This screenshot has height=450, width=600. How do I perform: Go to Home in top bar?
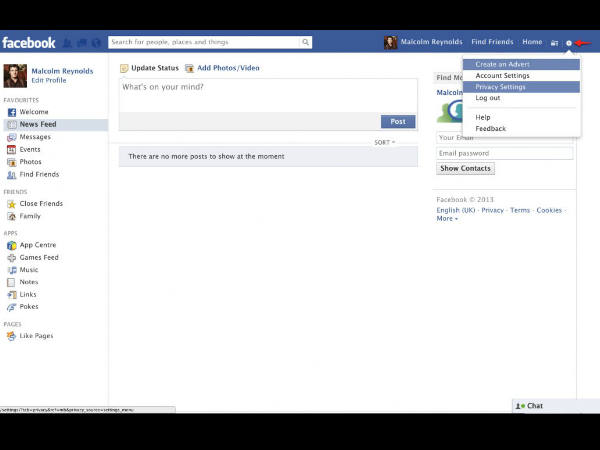pyautogui.click(x=532, y=42)
